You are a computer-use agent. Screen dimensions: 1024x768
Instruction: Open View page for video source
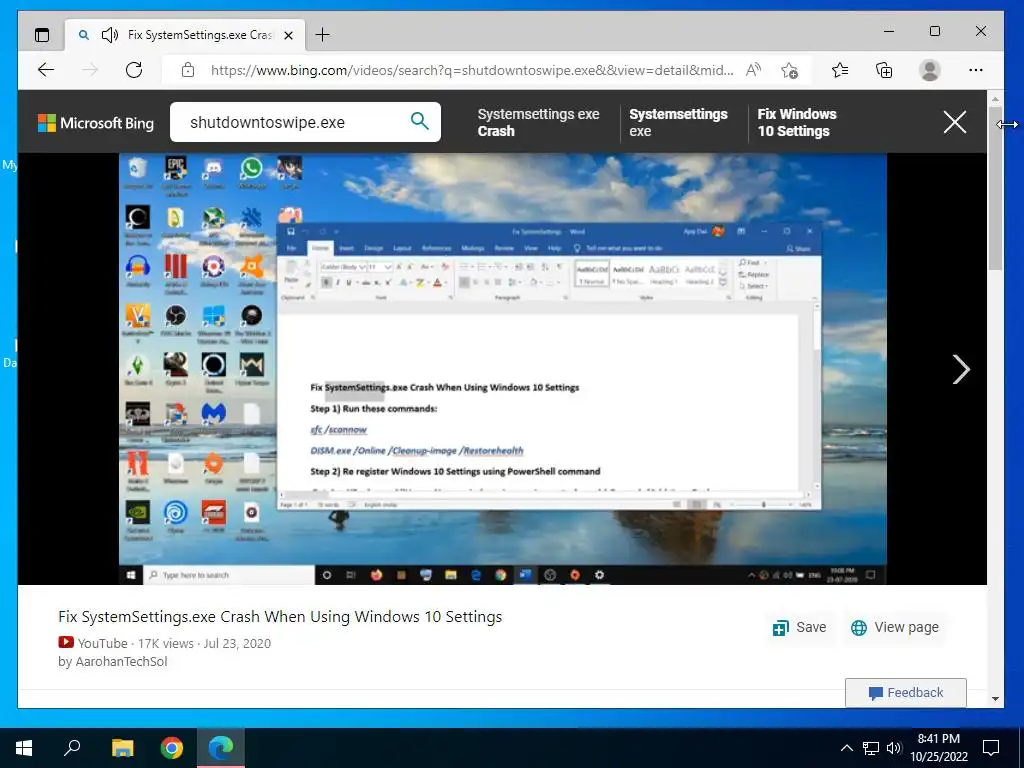tap(895, 628)
